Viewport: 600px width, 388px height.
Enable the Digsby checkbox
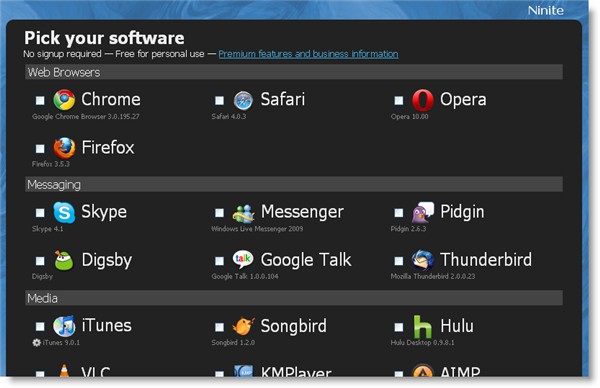pyautogui.click(x=40, y=261)
